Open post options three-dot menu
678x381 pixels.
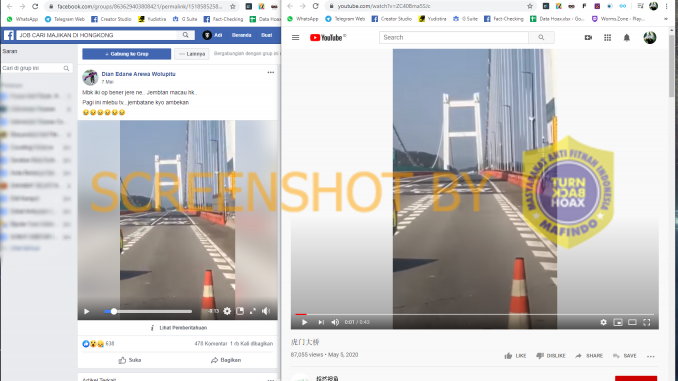[x=271, y=73]
